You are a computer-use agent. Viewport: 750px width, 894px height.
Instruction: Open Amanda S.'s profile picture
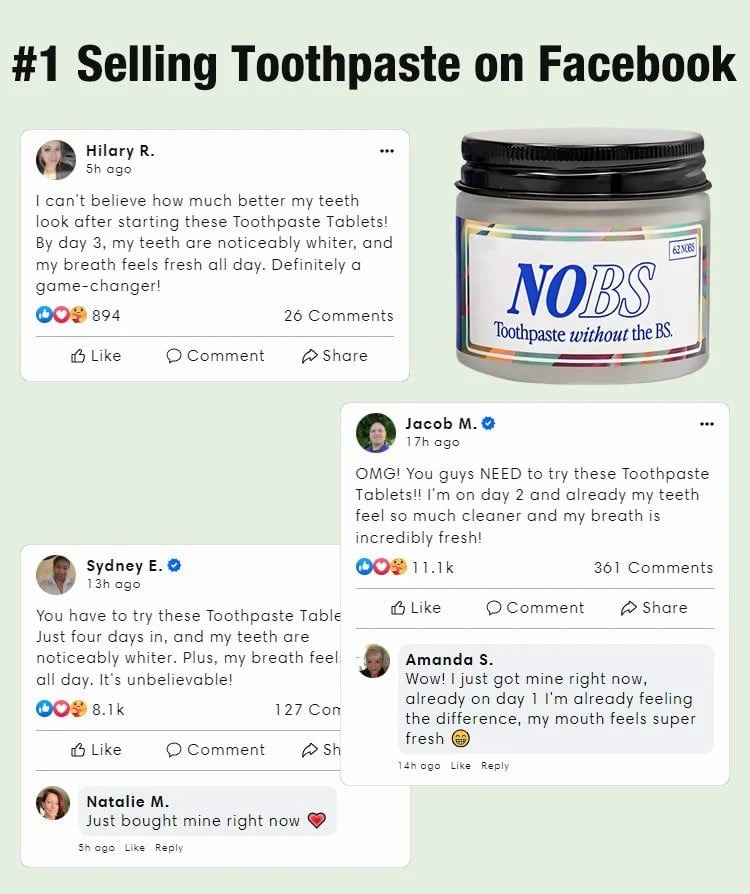372,661
